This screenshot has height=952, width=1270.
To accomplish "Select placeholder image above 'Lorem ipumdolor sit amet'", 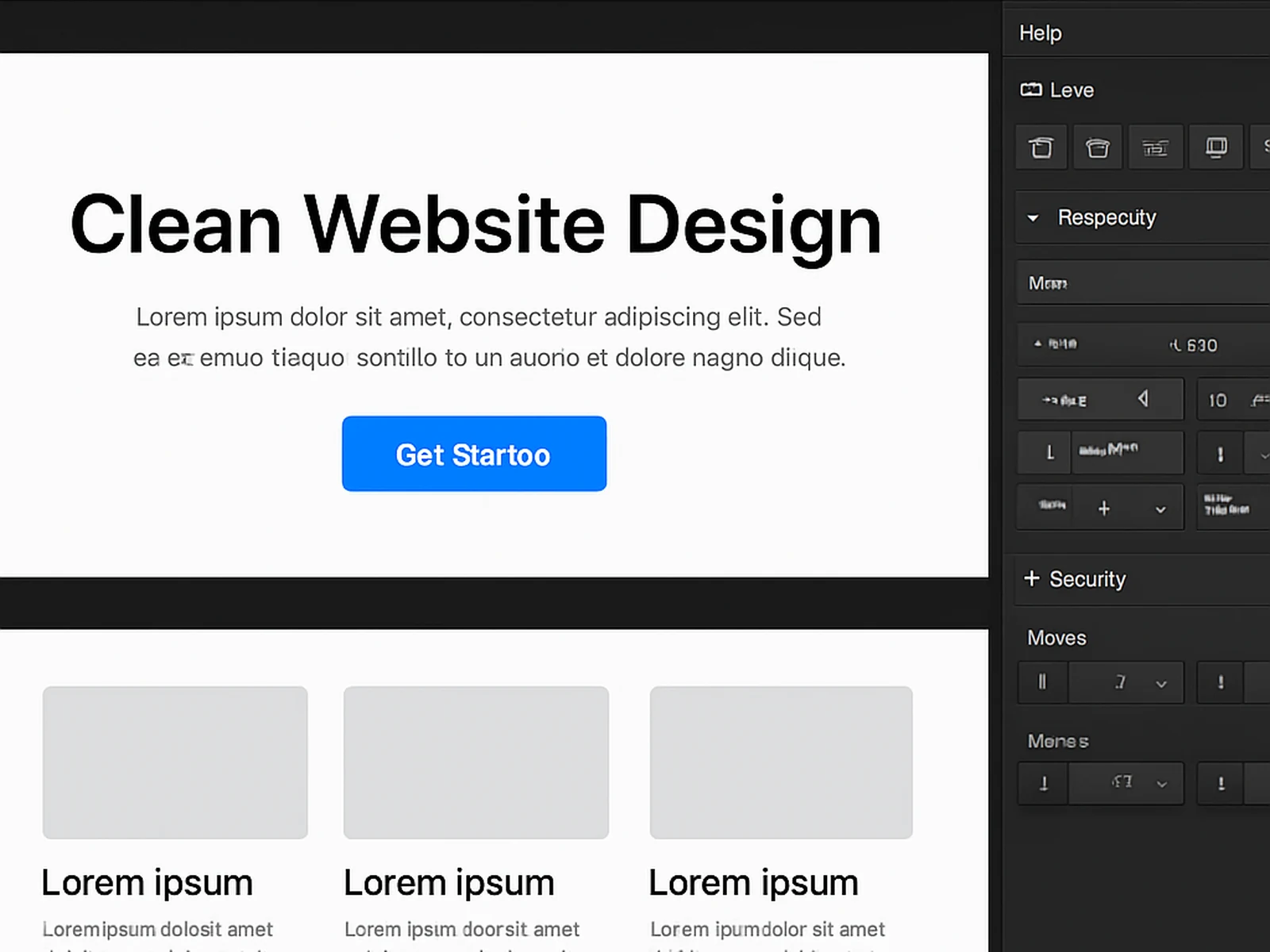I will pyautogui.click(x=781, y=762).
